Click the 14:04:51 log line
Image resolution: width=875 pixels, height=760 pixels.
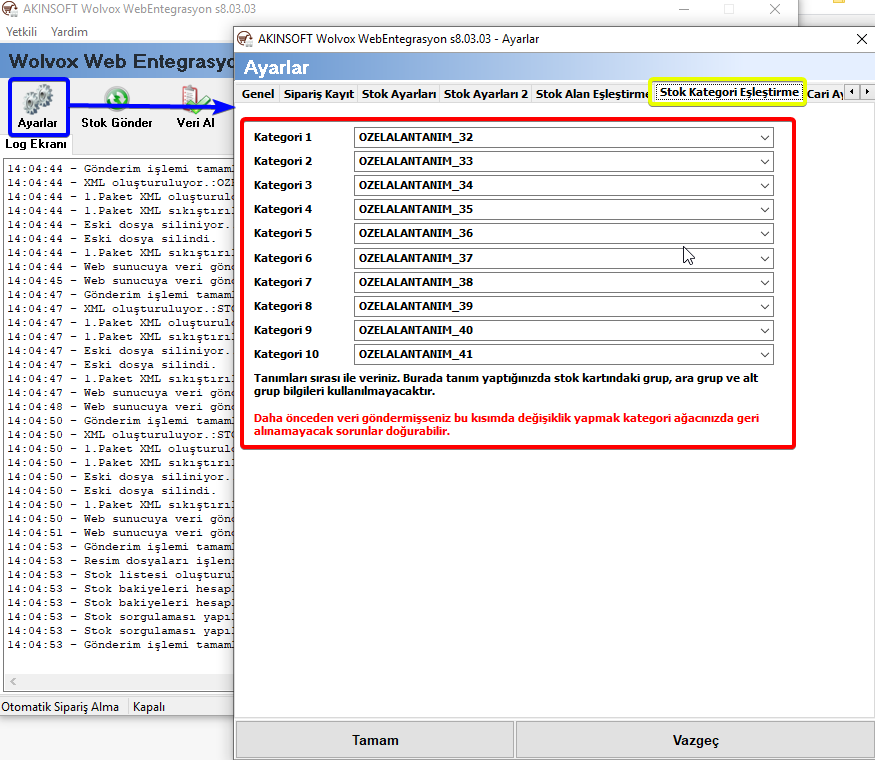point(120,533)
